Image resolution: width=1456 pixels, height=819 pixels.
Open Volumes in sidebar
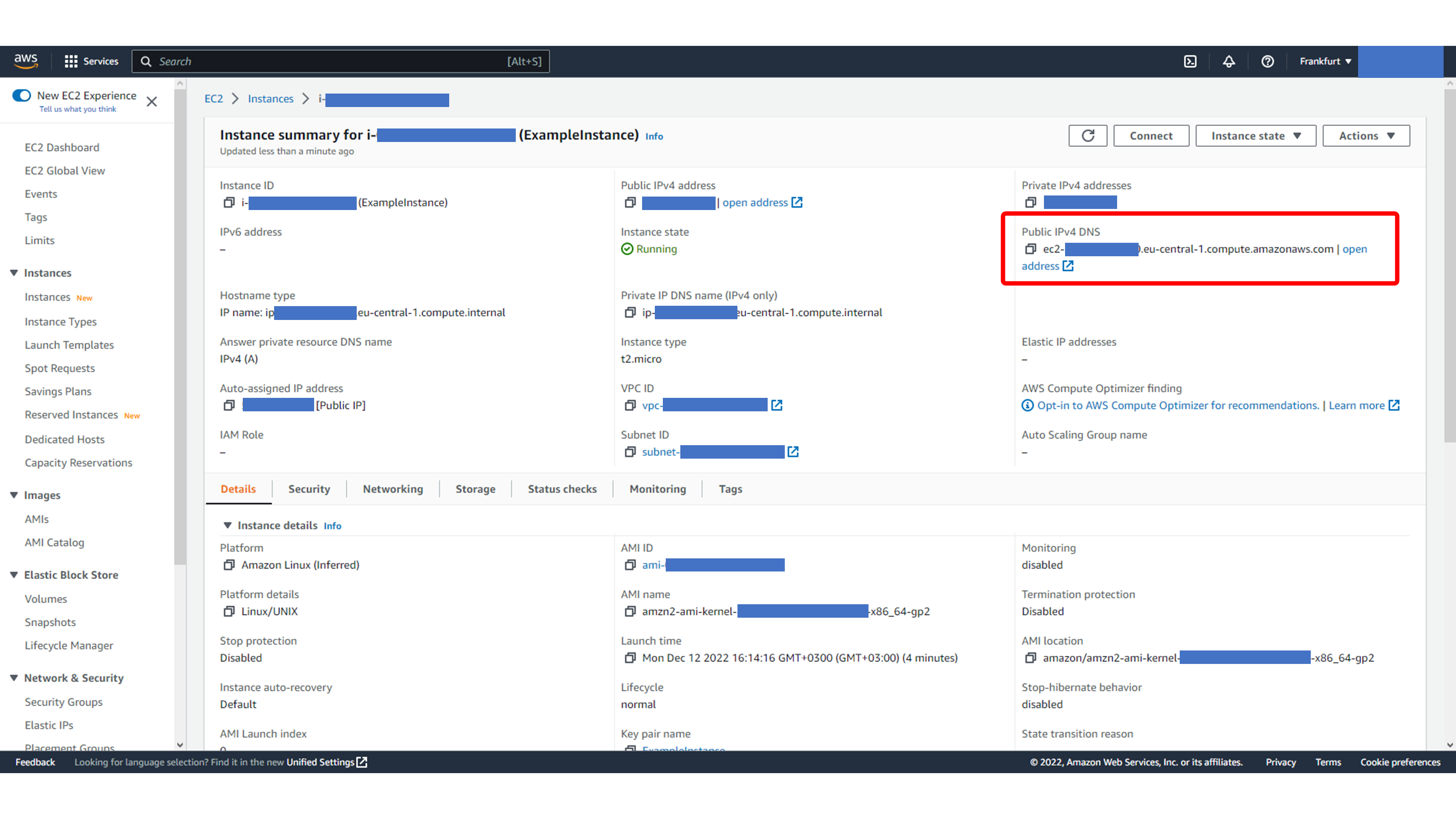(45, 598)
